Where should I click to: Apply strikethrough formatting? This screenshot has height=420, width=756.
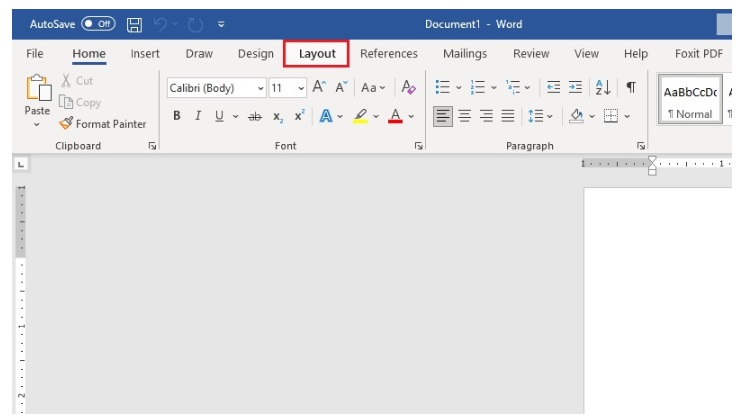[254, 116]
